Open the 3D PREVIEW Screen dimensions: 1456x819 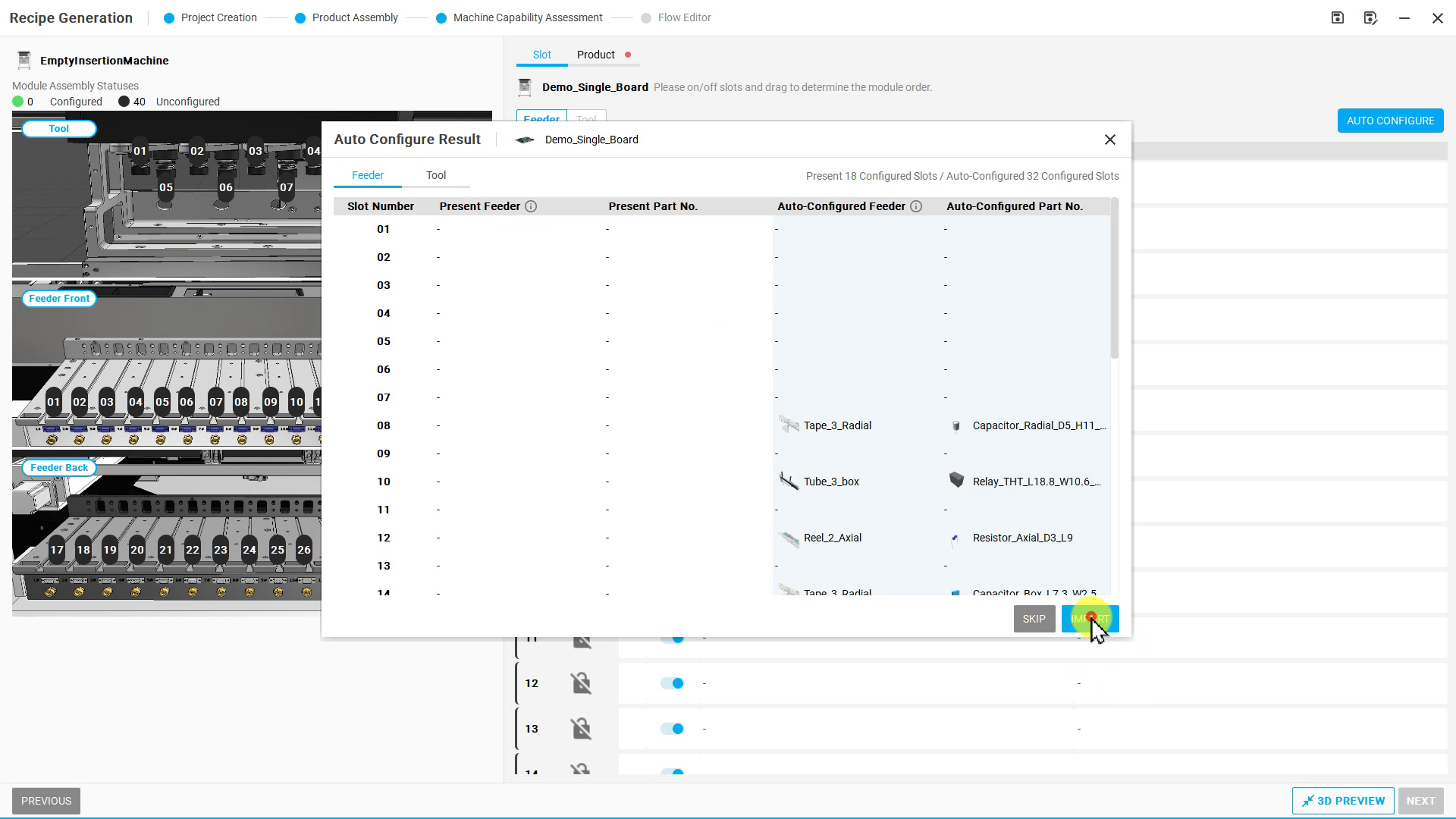tap(1343, 801)
